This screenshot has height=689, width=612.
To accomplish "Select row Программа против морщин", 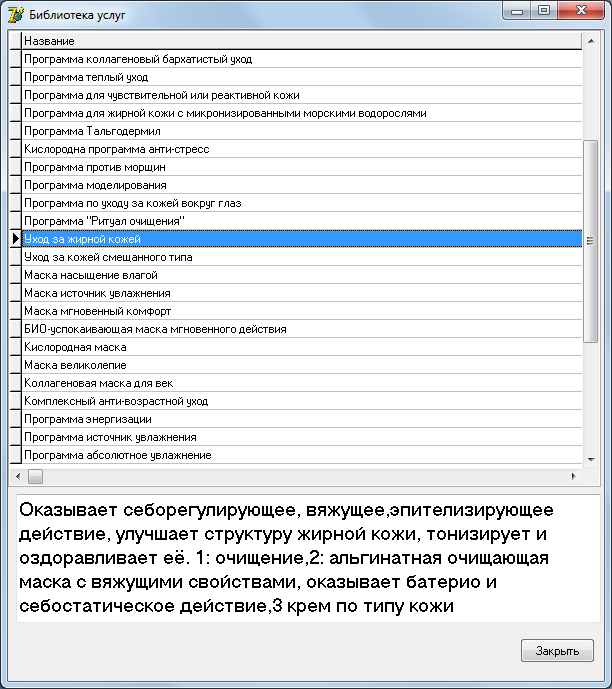I will 302,167.
